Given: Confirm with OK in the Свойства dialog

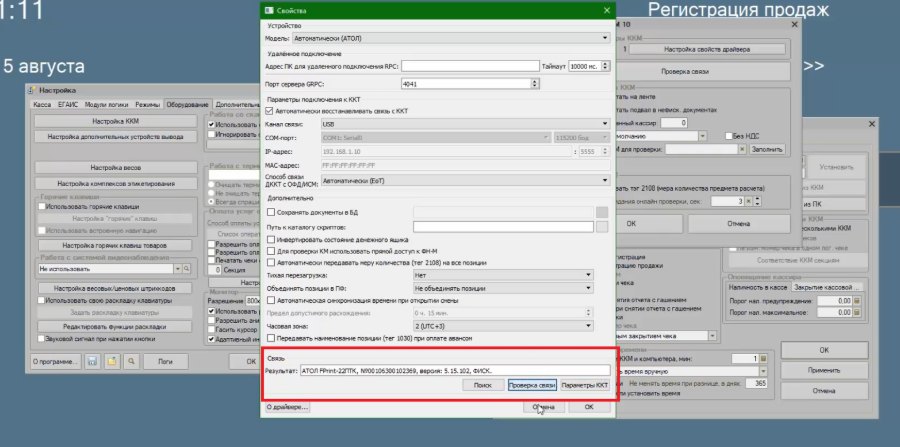Looking at the screenshot, I should pyautogui.click(x=589, y=407).
